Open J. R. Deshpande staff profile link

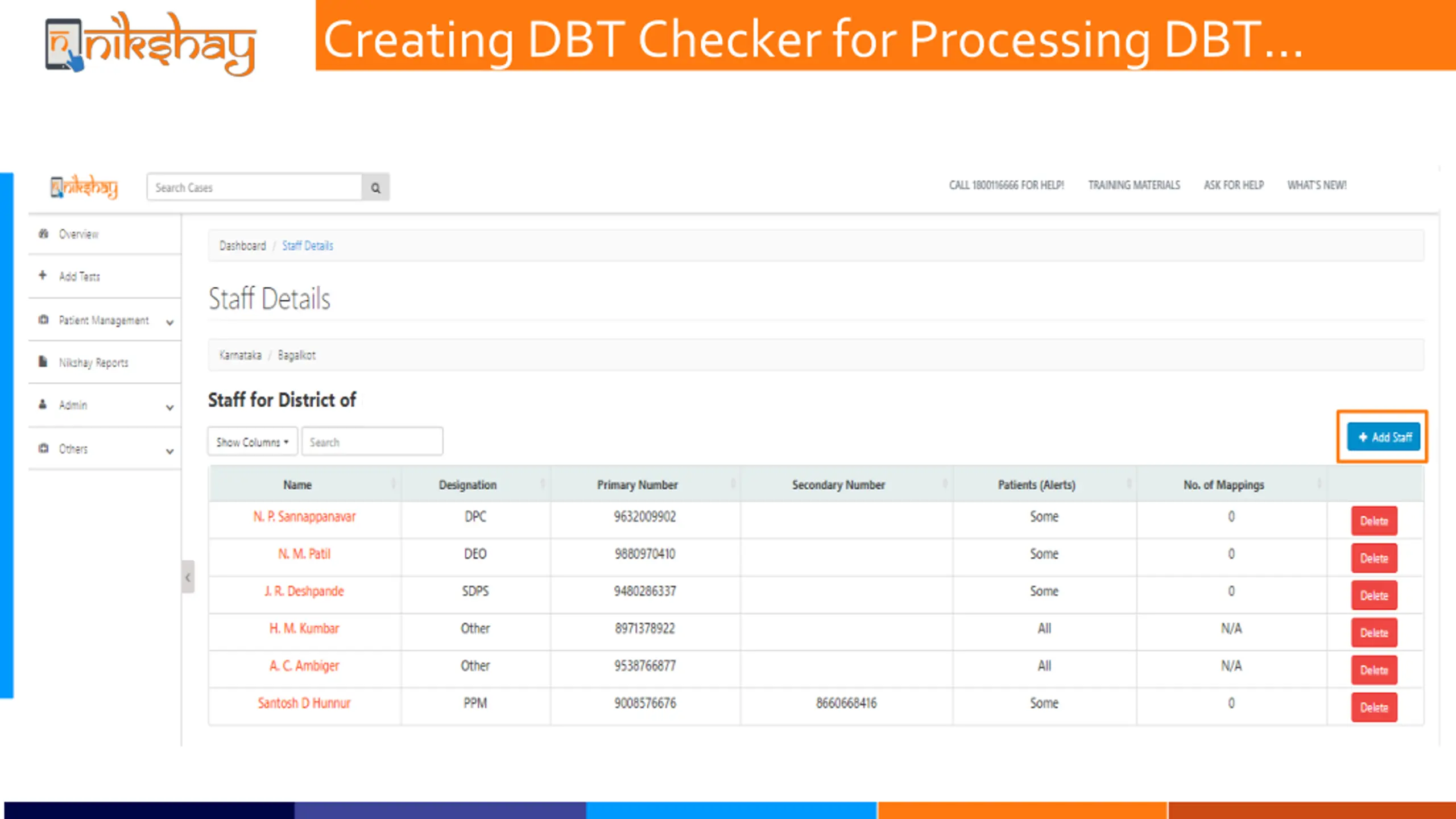click(304, 591)
